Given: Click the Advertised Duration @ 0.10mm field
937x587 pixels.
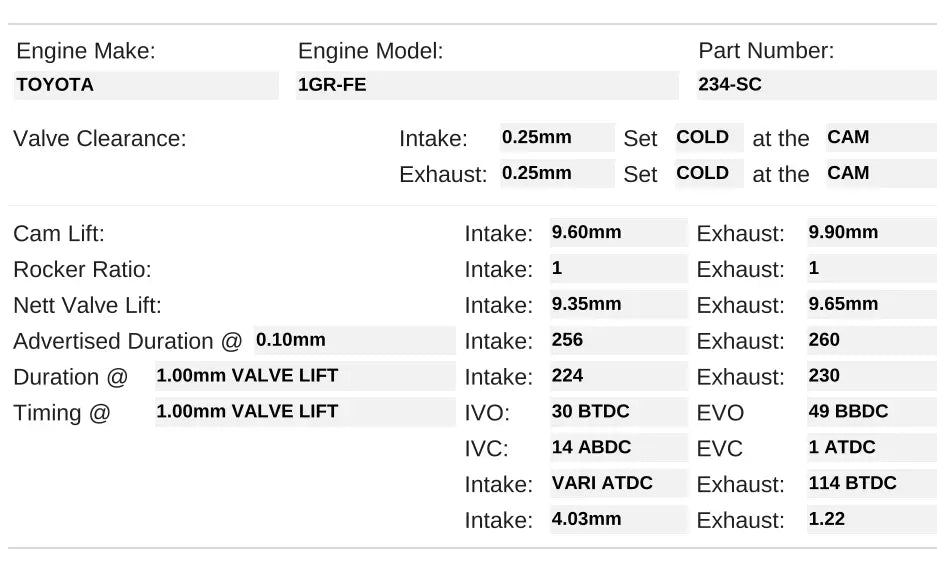Looking at the screenshot, I should click(x=354, y=340).
